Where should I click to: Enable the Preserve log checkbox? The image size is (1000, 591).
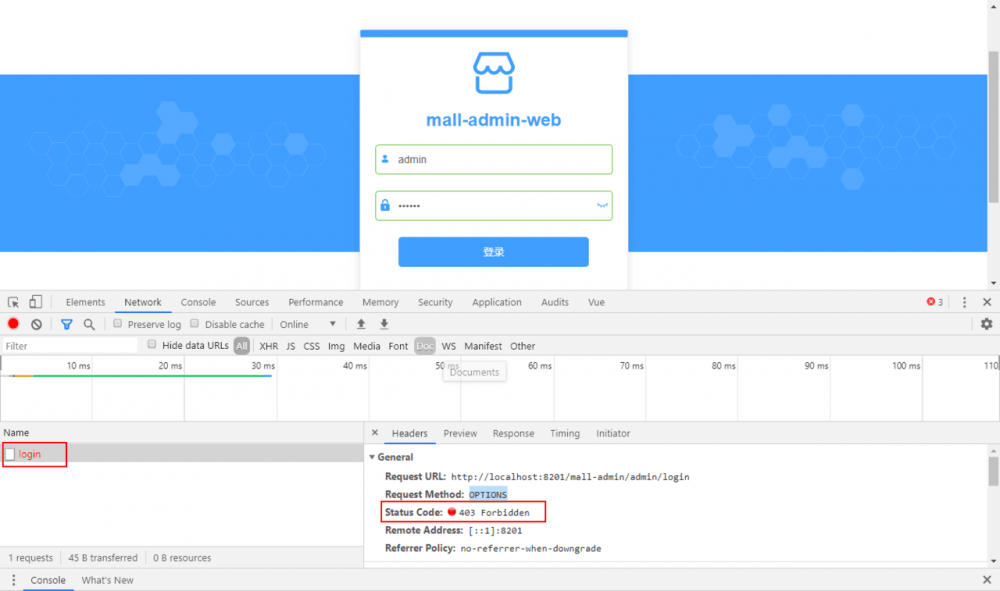point(117,323)
